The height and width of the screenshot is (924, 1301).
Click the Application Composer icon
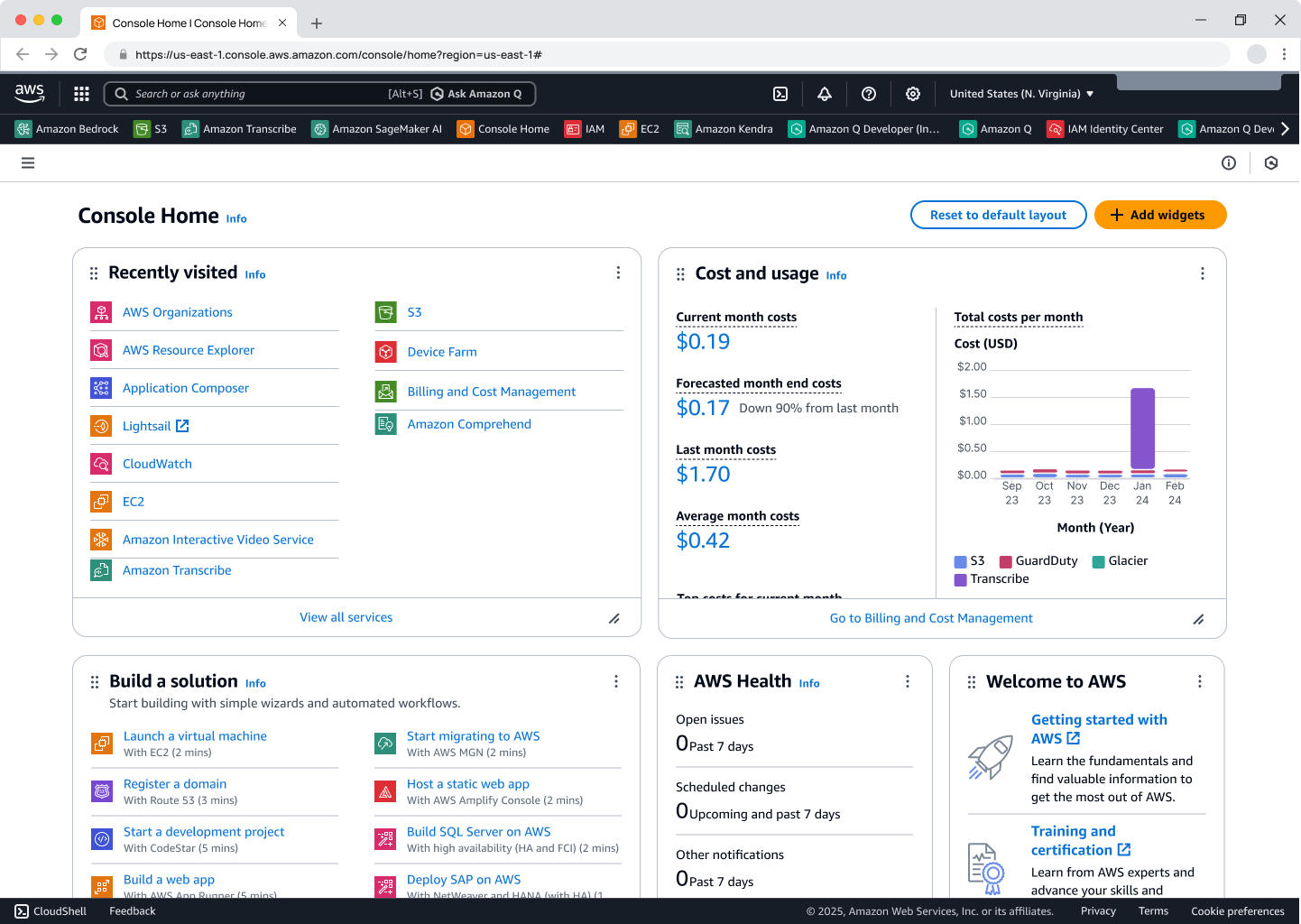pyautogui.click(x=101, y=388)
